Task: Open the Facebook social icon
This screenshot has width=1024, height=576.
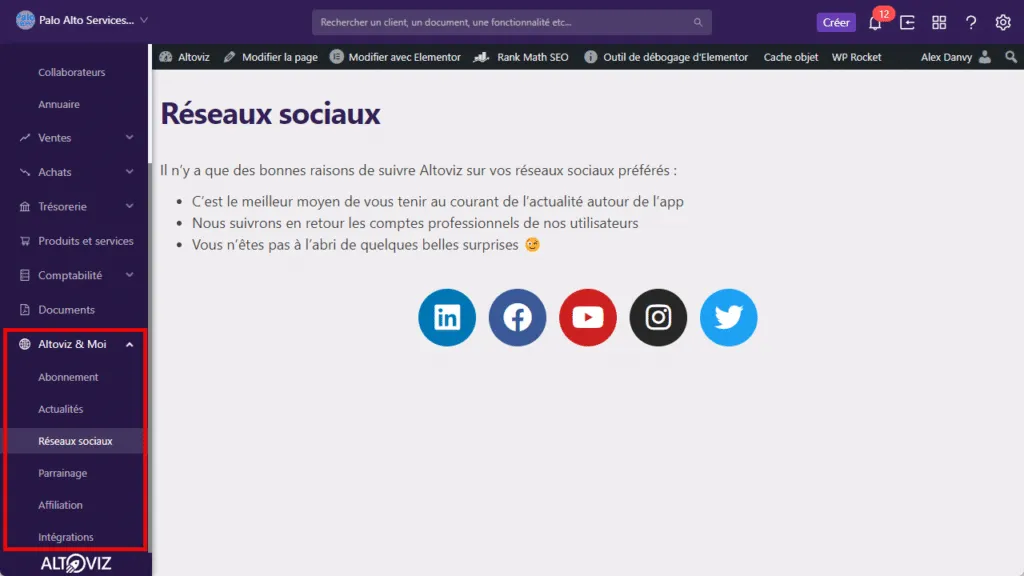Action: tap(517, 317)
